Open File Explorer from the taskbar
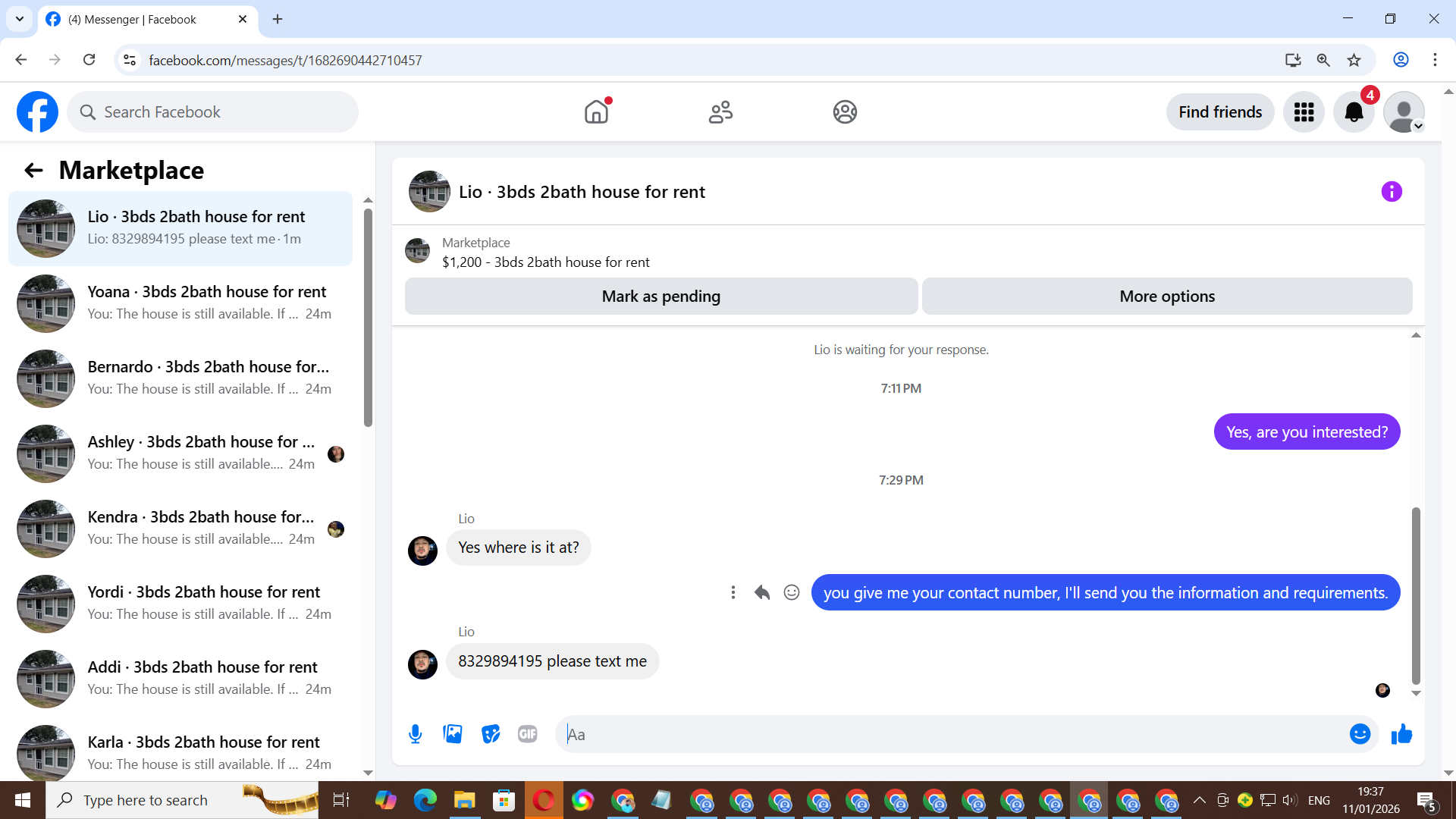The width and height of the screenshot is (1456, 819). point(464,800)
